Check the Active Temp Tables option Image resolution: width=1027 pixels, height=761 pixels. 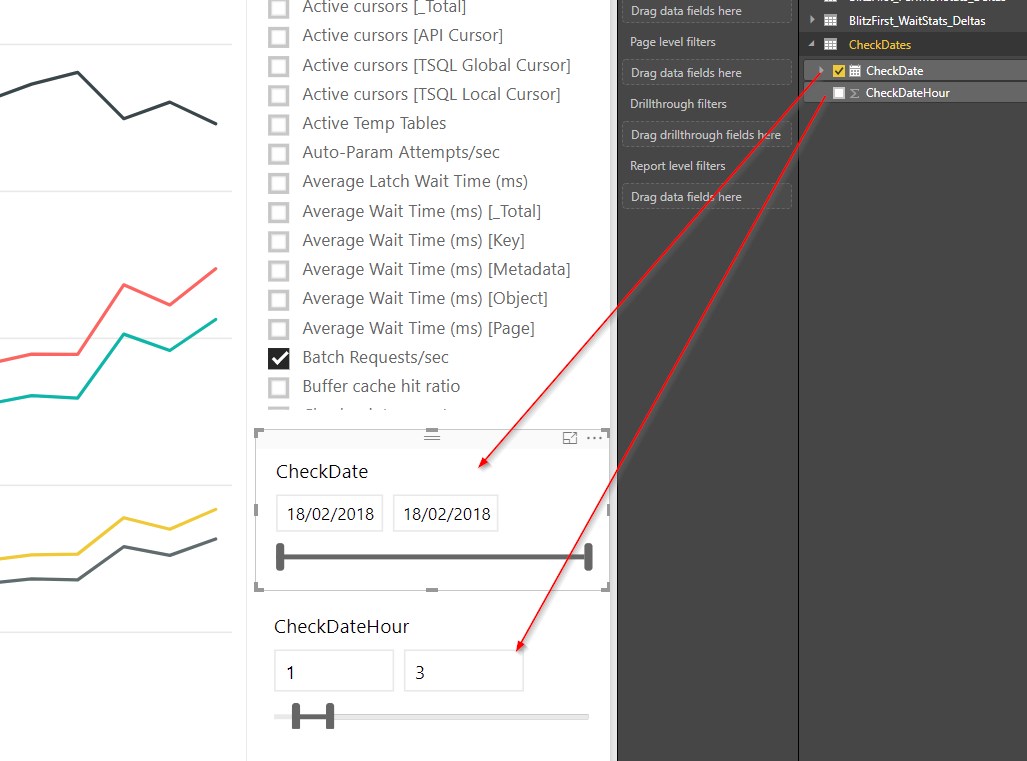(279, 124)
